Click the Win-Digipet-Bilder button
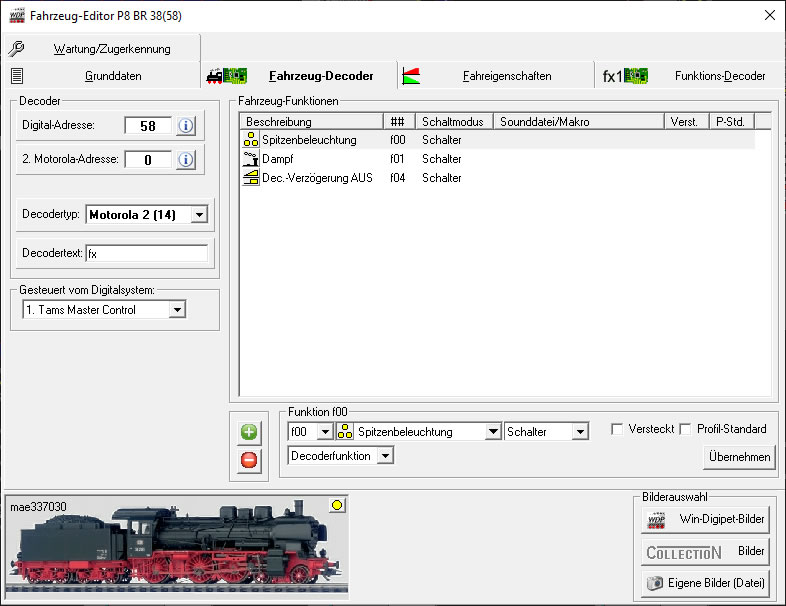Viewport: 786px width, 606px height. (706, 520)
